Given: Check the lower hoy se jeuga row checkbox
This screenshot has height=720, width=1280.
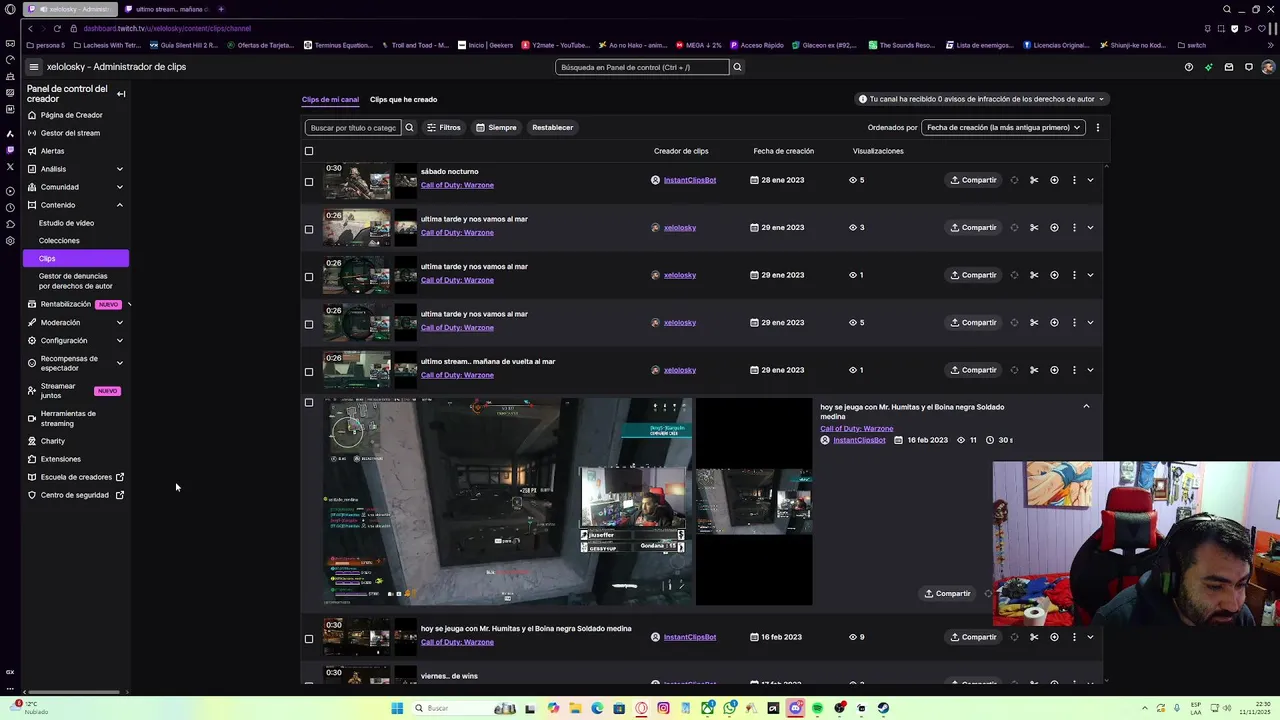Looking at the screenshot, I should tap(309, 639).
